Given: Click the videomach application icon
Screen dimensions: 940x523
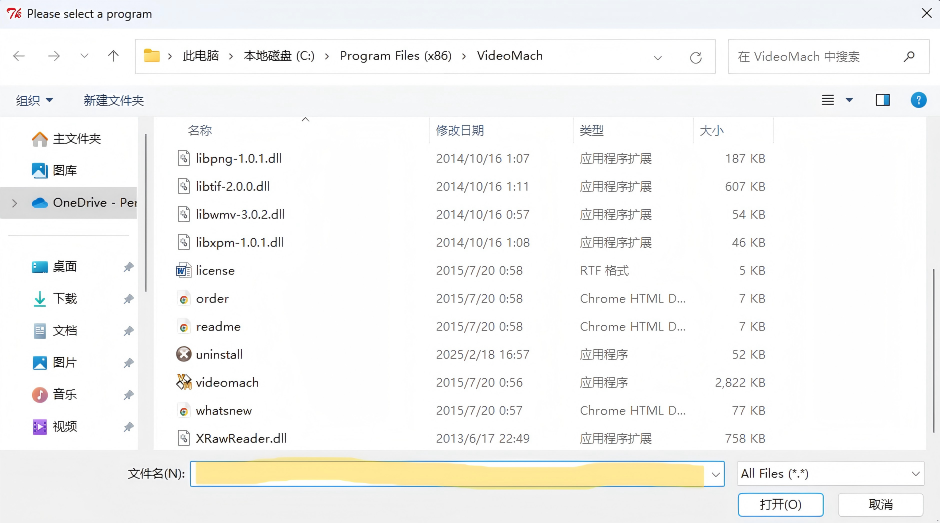Looking at the screenshot, I should tap(183, 382).
